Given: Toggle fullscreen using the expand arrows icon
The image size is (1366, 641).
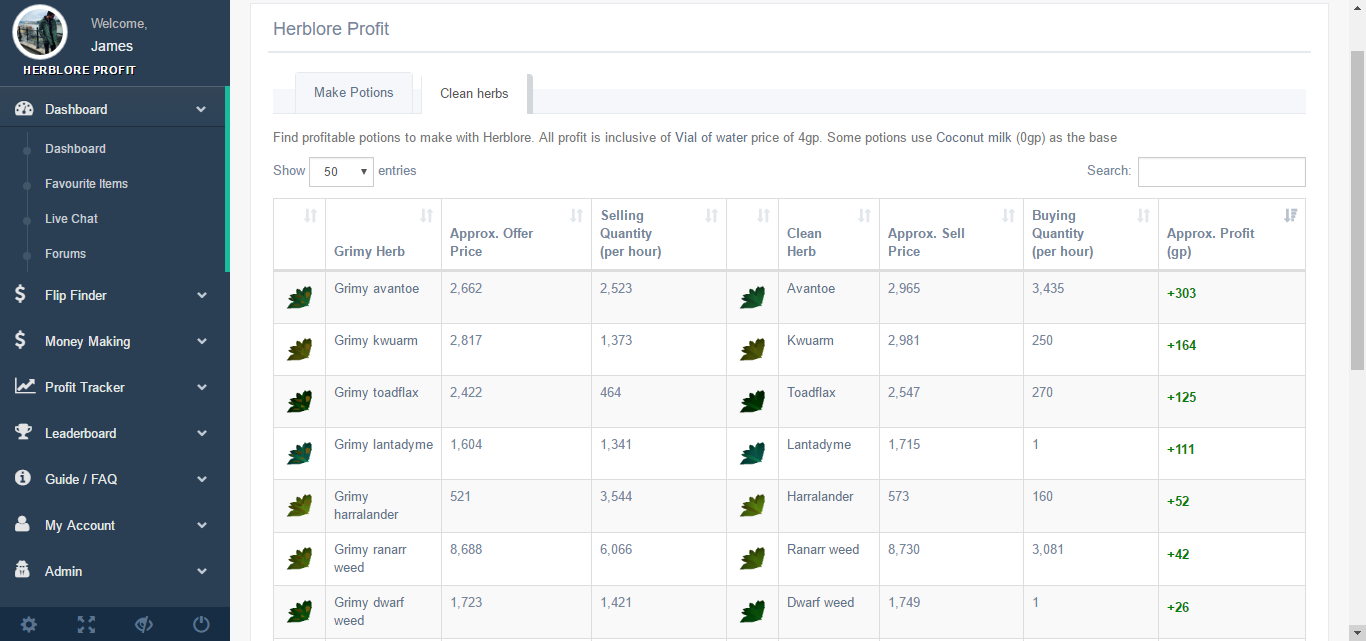Looking at the screenshot, I should point(87,625).
